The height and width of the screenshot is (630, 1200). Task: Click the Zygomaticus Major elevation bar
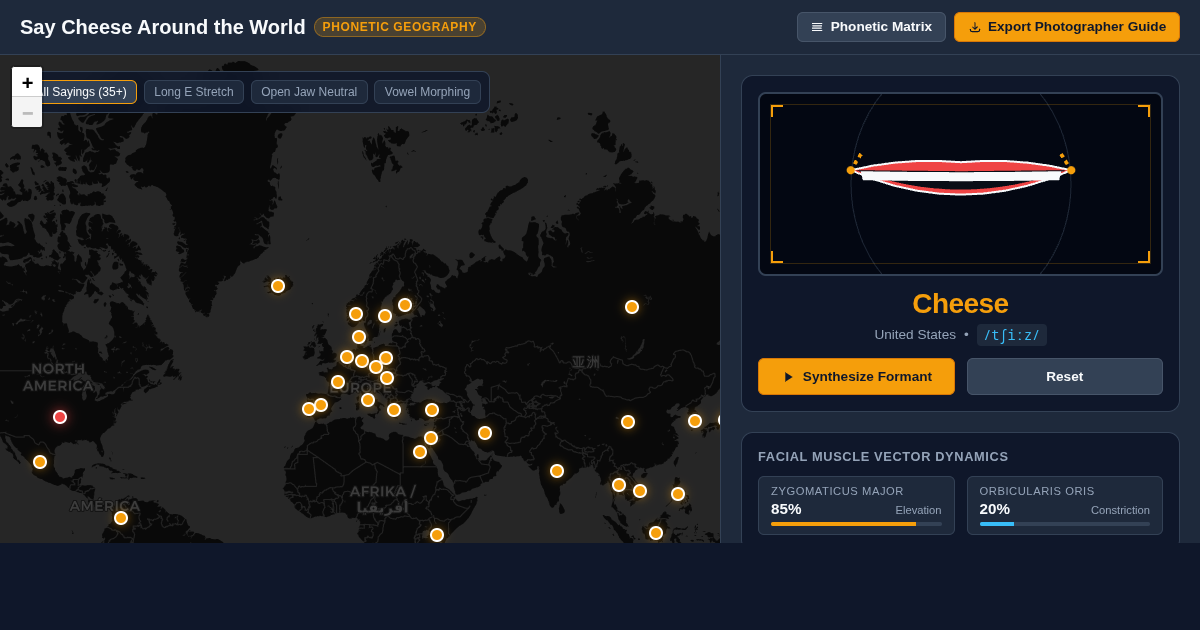point(856,524)
